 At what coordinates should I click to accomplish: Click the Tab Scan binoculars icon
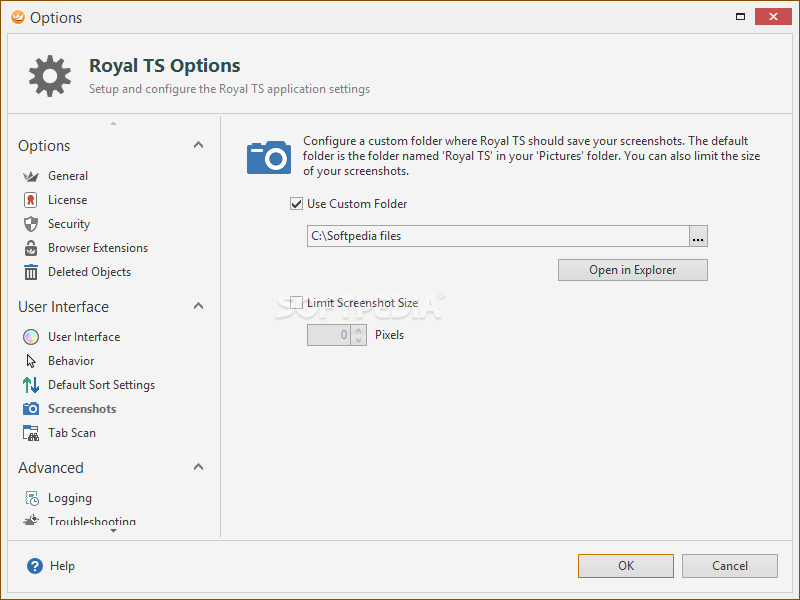pyautogui.click(x=31, y=433)
